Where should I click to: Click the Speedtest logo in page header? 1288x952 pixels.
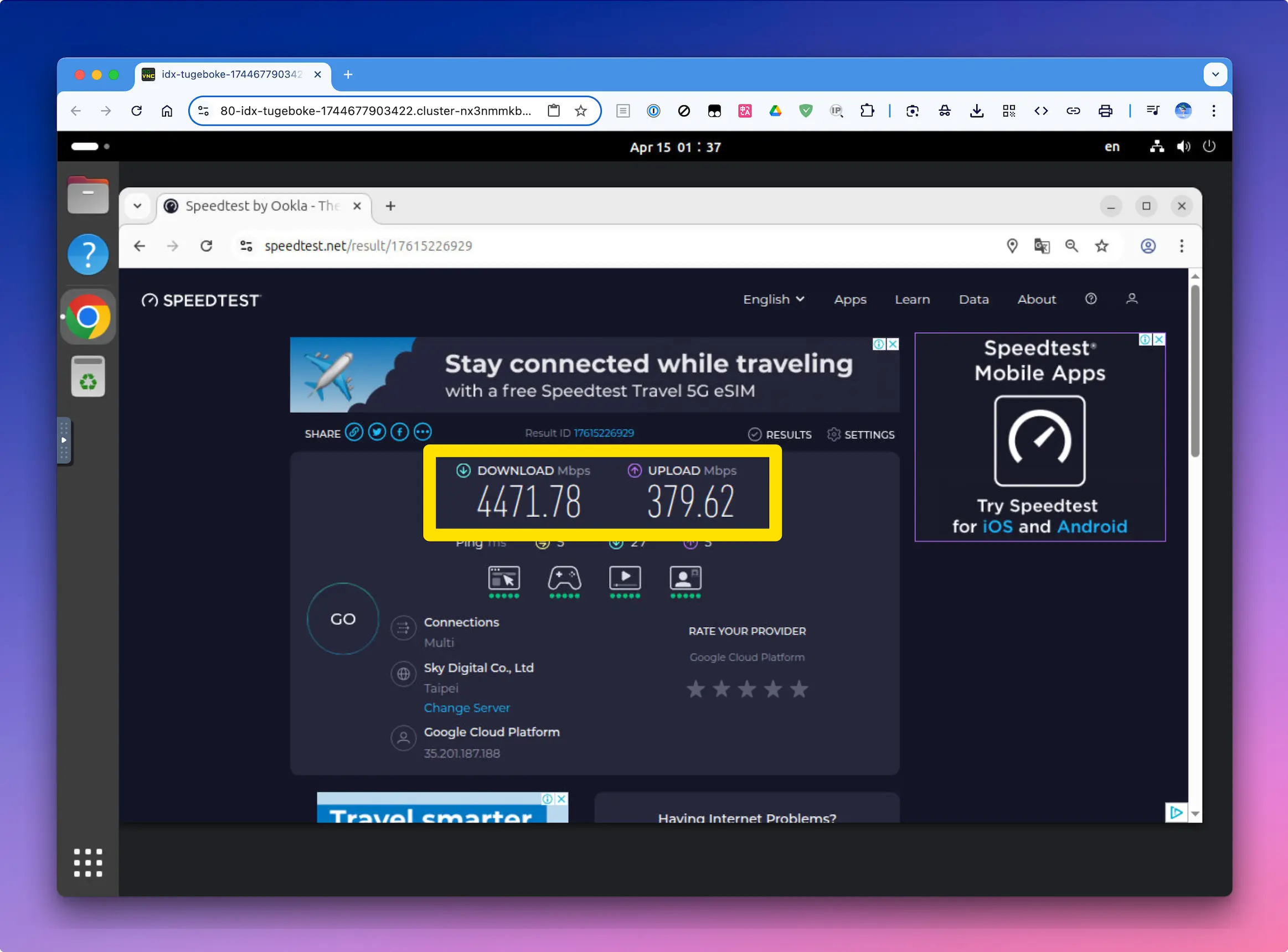pyautogui.click(x=201, y=300)
